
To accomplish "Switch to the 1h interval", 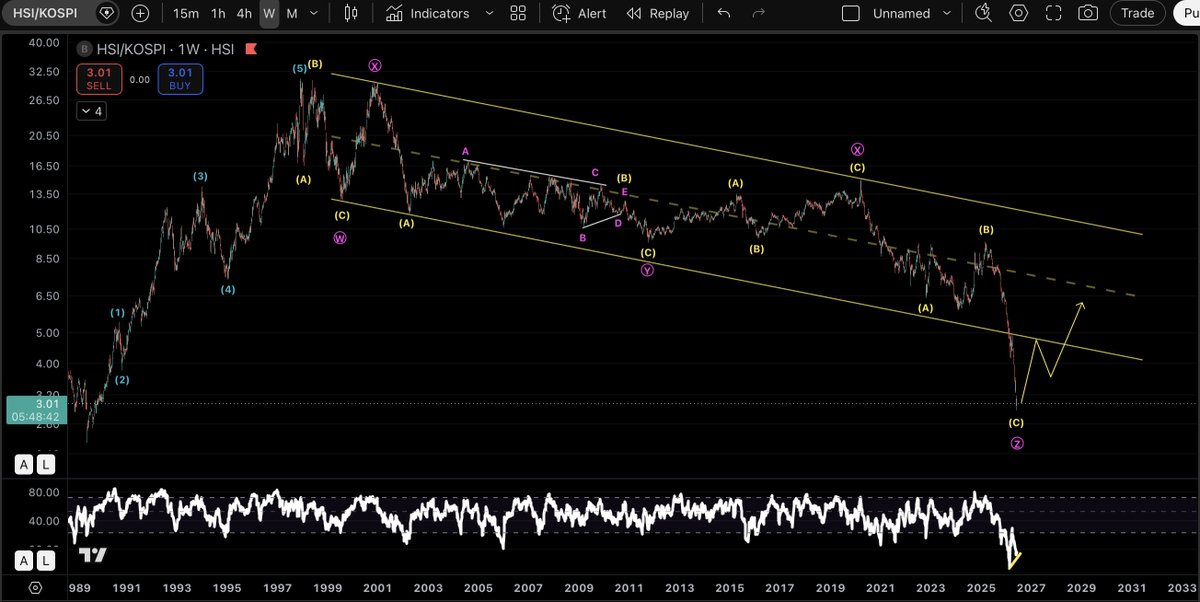I will pos(218,13).
